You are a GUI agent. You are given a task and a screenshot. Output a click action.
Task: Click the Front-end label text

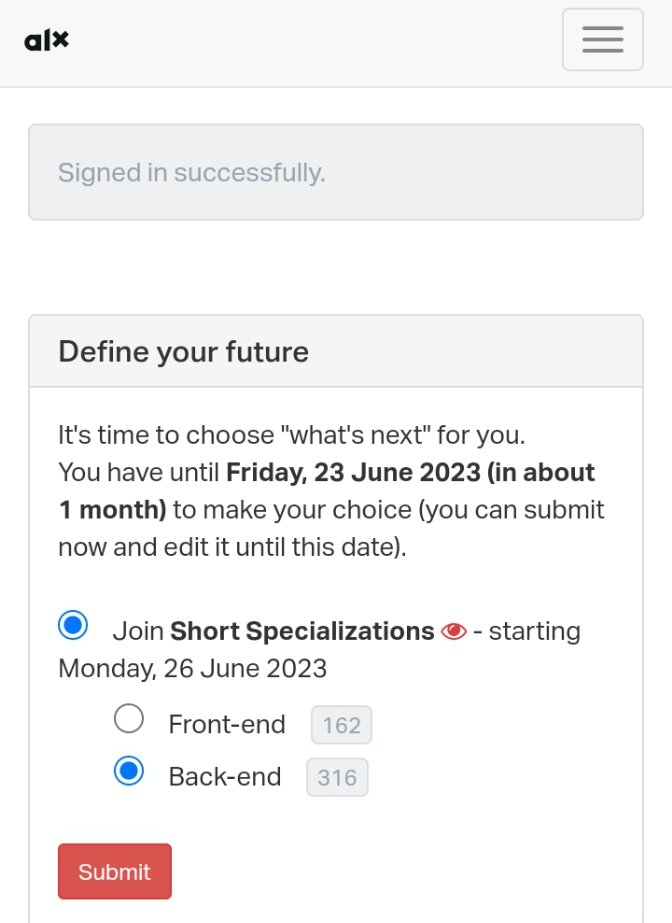tap(227, 724)
